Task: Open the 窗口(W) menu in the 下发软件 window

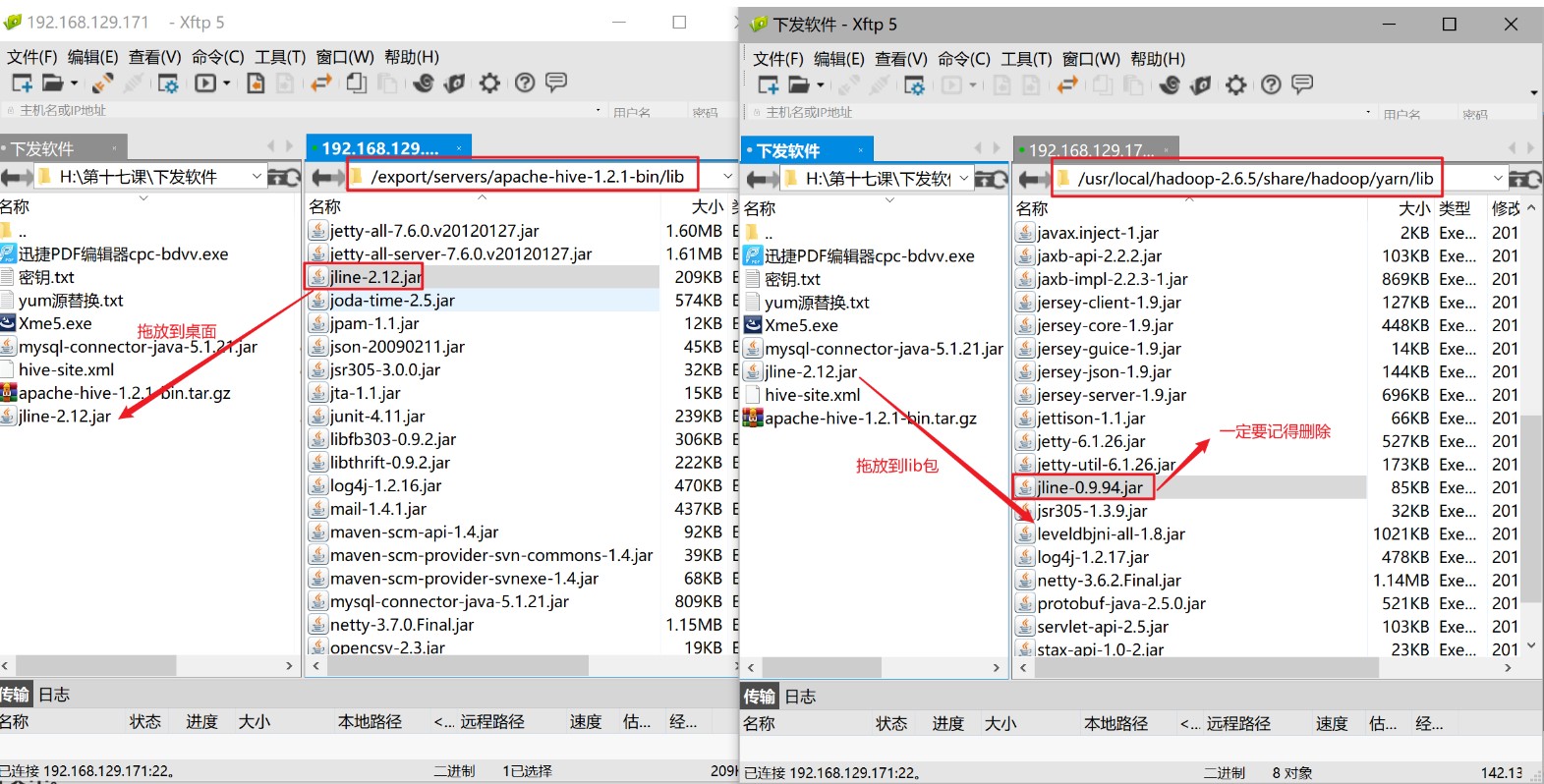Action: [1091, 59]
